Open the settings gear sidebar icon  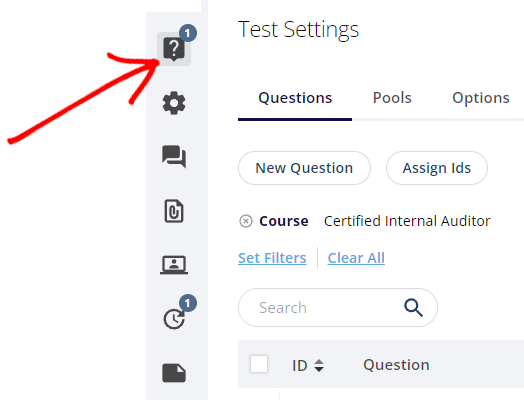coord(174,103)
